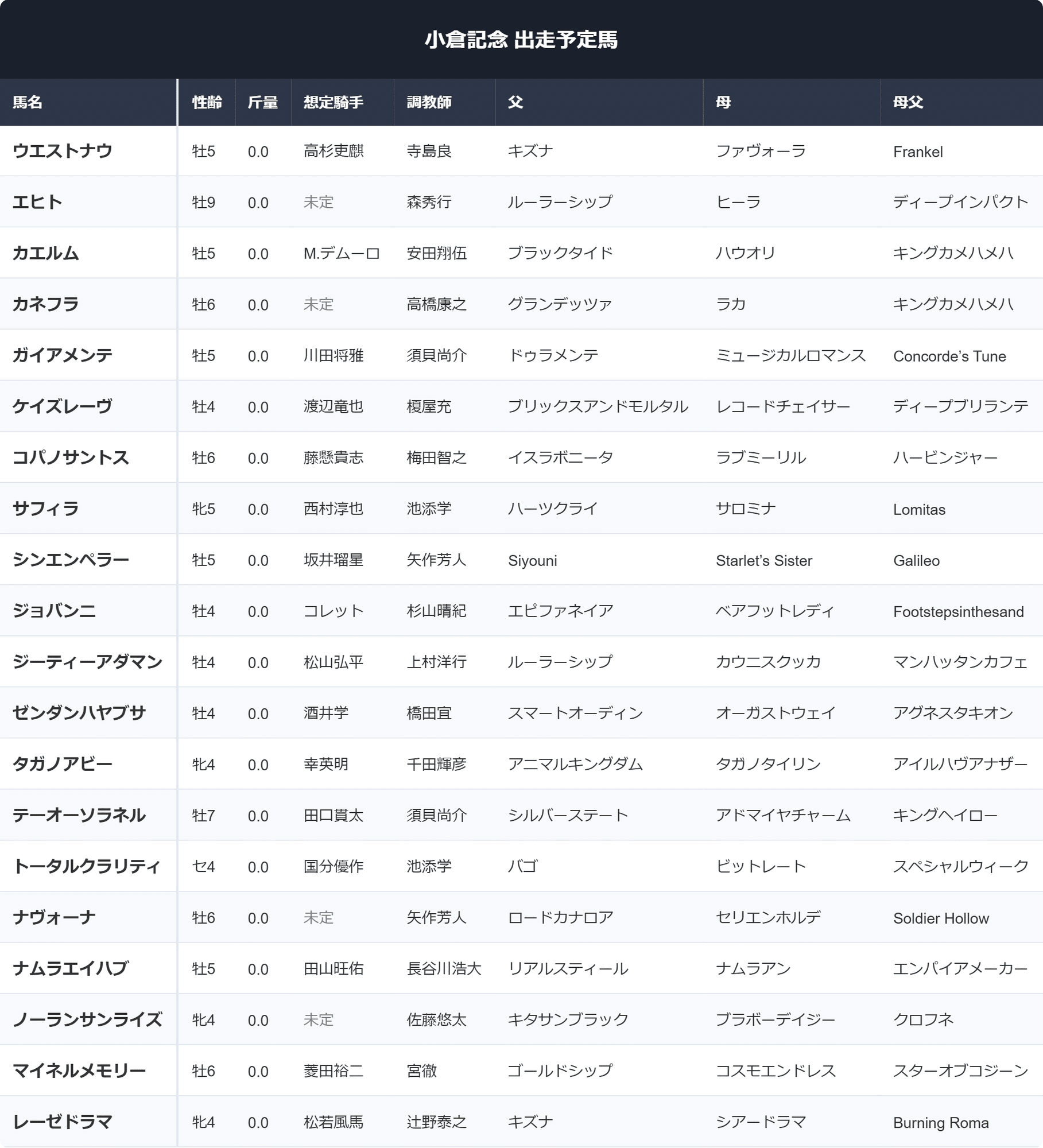Click the 性齢 column header
Viewport: 1043px width, 1148px height.
(x=207, y=102)
